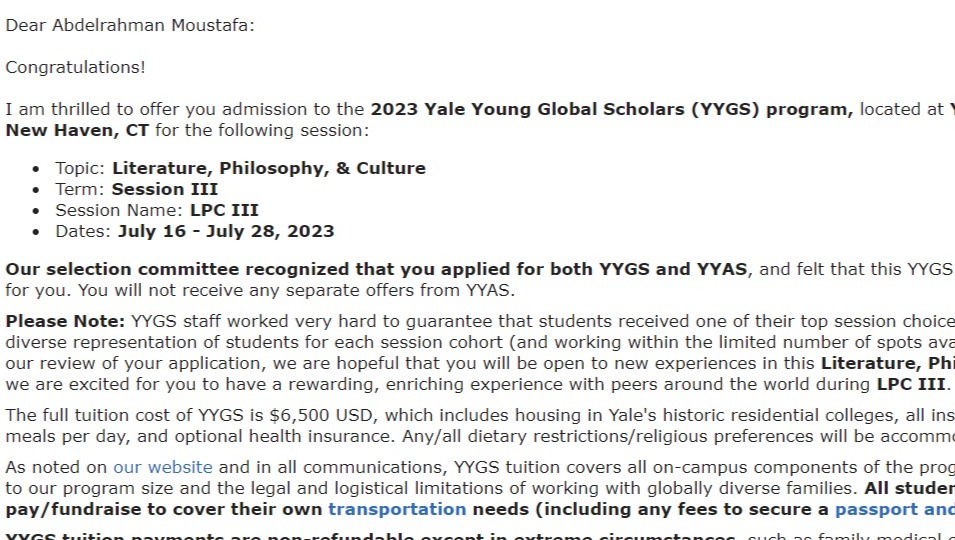Viewport: 955px width, 540px height.
Task: Click the "New Haven, CT" bold text
Action: pos(77,130)
